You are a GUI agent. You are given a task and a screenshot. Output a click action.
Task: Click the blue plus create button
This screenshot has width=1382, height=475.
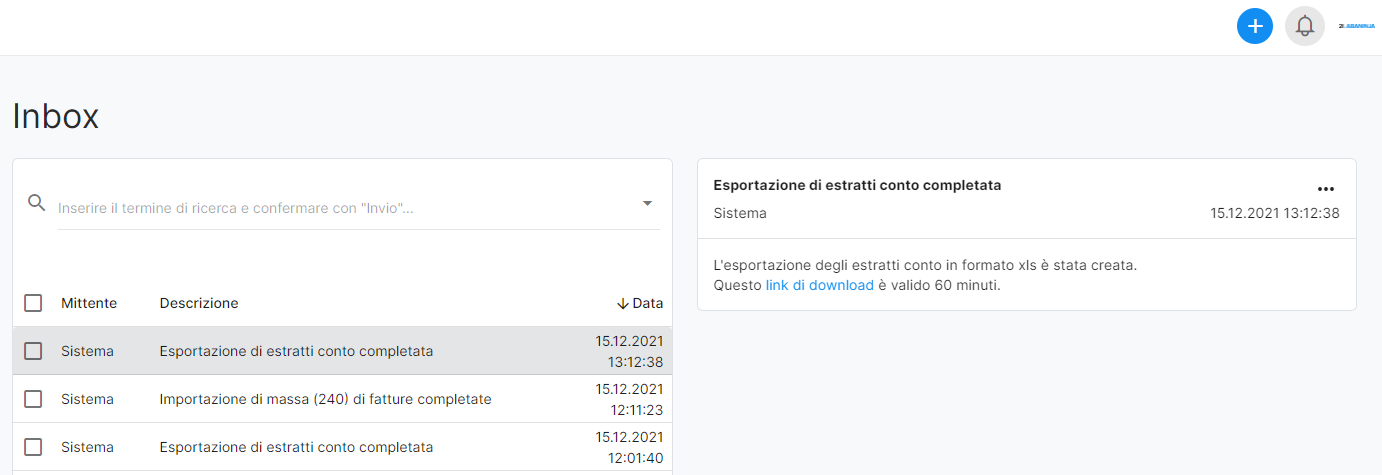pos(1254,26)
